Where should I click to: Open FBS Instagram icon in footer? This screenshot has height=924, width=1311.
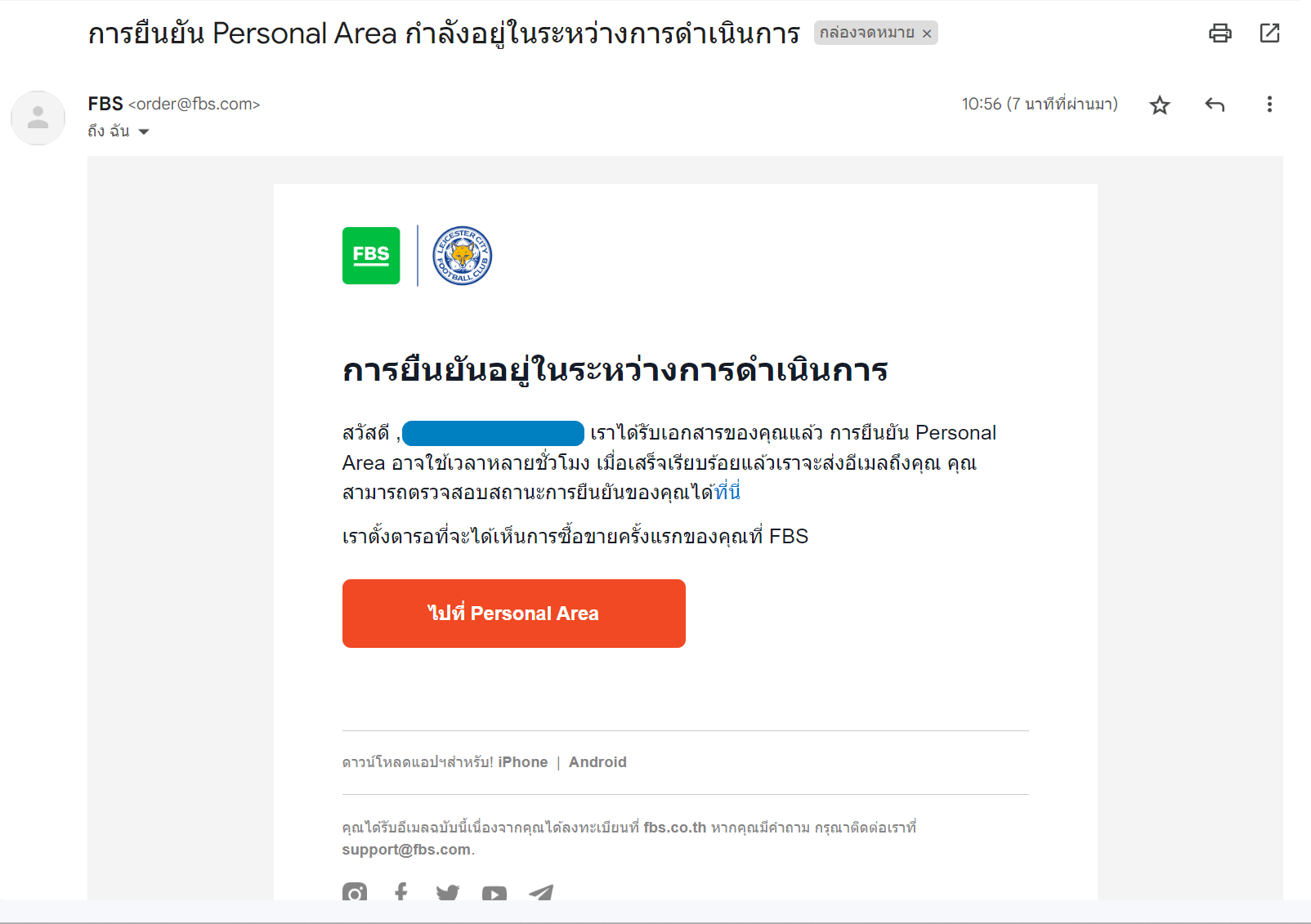(355, 892)
